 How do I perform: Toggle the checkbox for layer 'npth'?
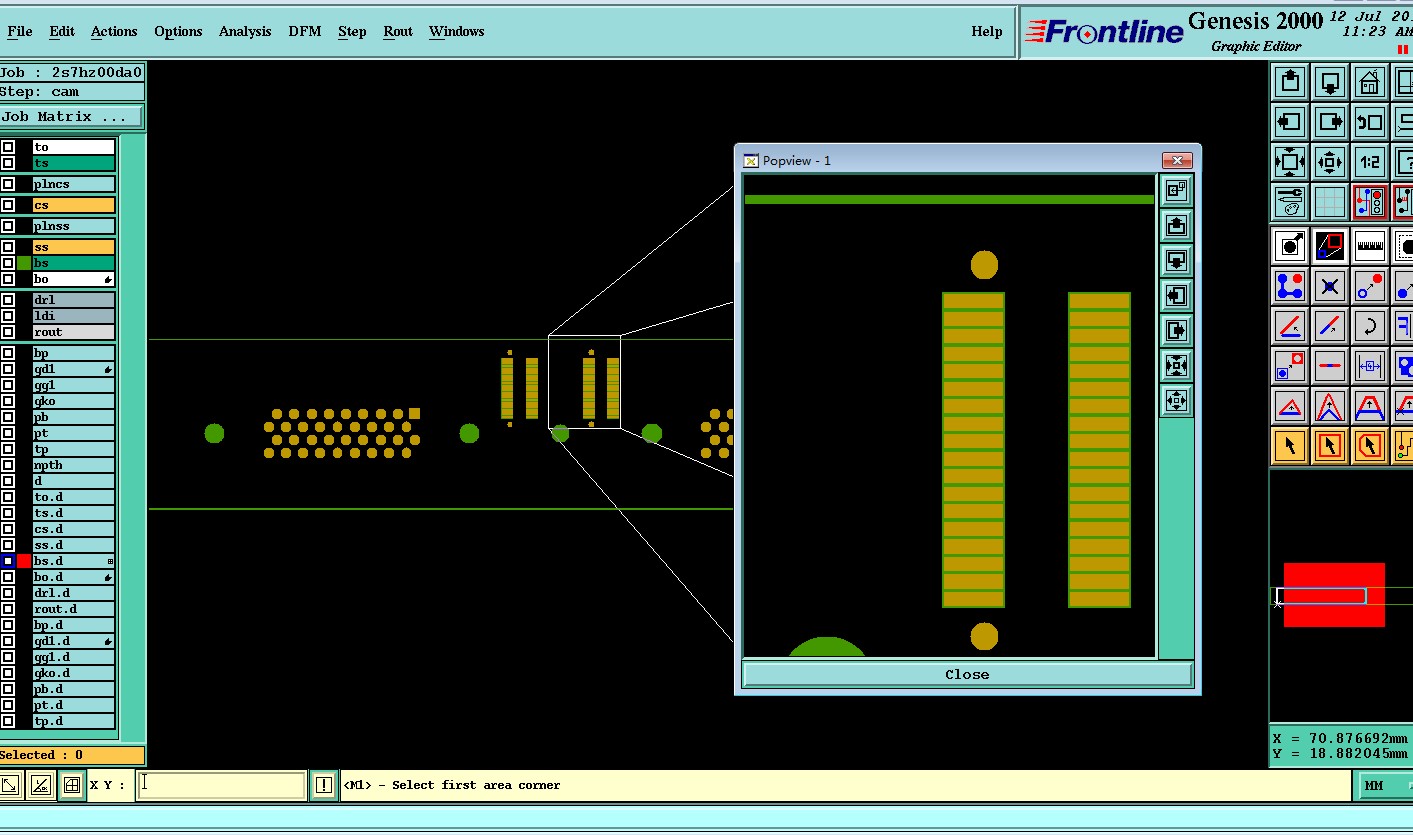click(x=8, y=465)
